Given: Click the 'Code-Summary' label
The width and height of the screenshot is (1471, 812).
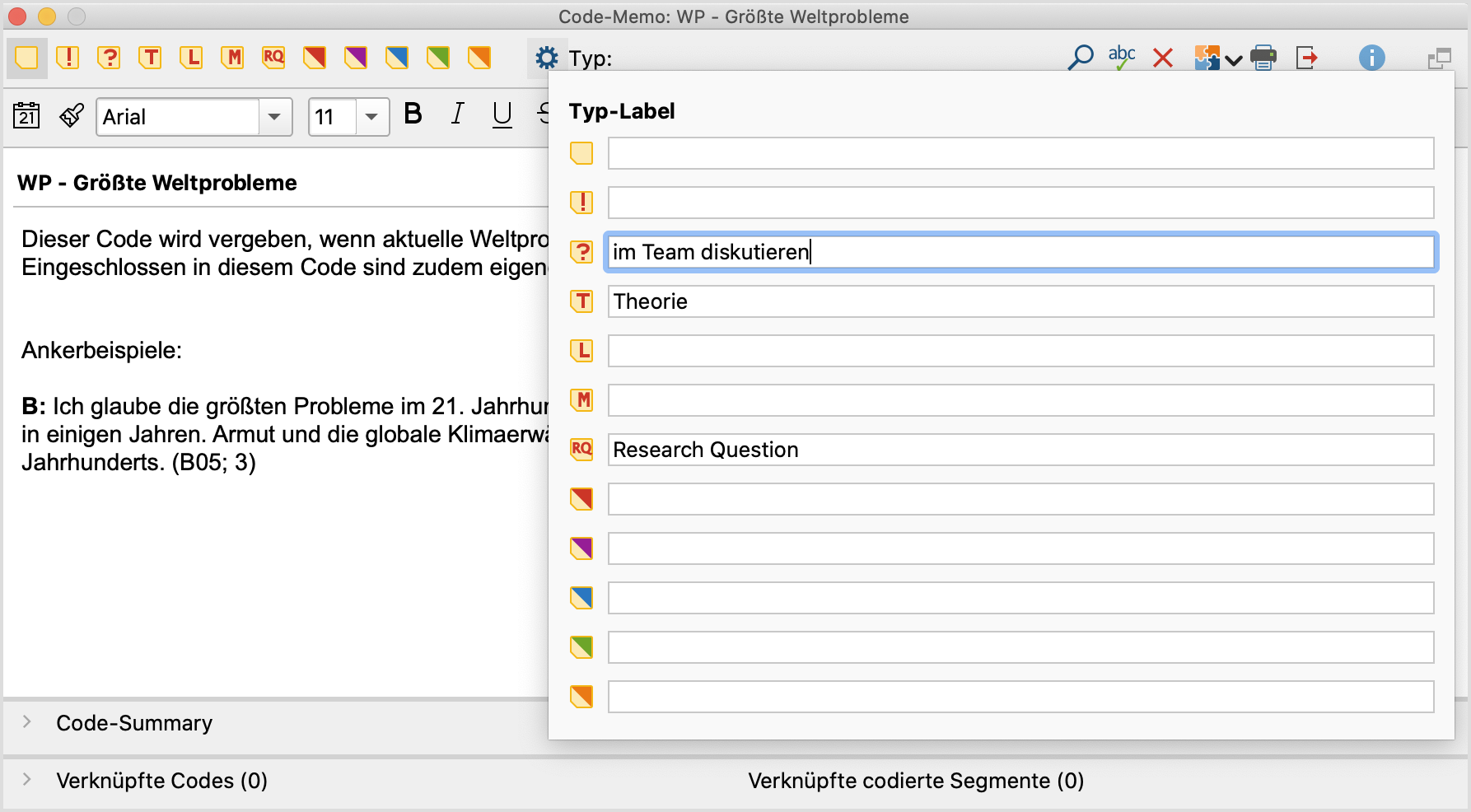Looking at the screenshot, I should tap(134, 723).
